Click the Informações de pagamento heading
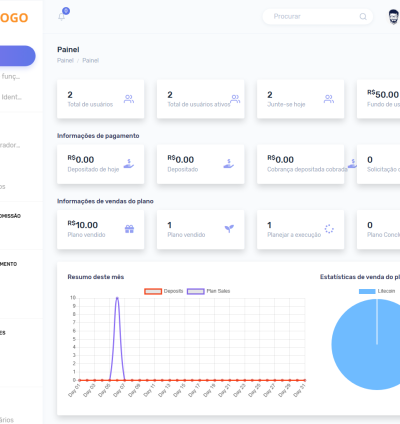The height and width of the screenshot is (424, 400). click(x=98, y=136)
